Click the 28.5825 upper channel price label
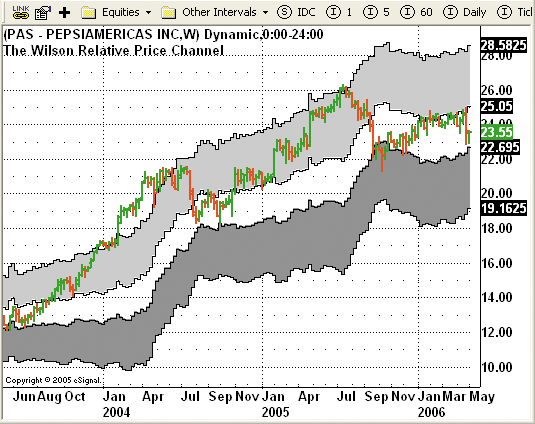The image size is (535, 424). [504, 45]
